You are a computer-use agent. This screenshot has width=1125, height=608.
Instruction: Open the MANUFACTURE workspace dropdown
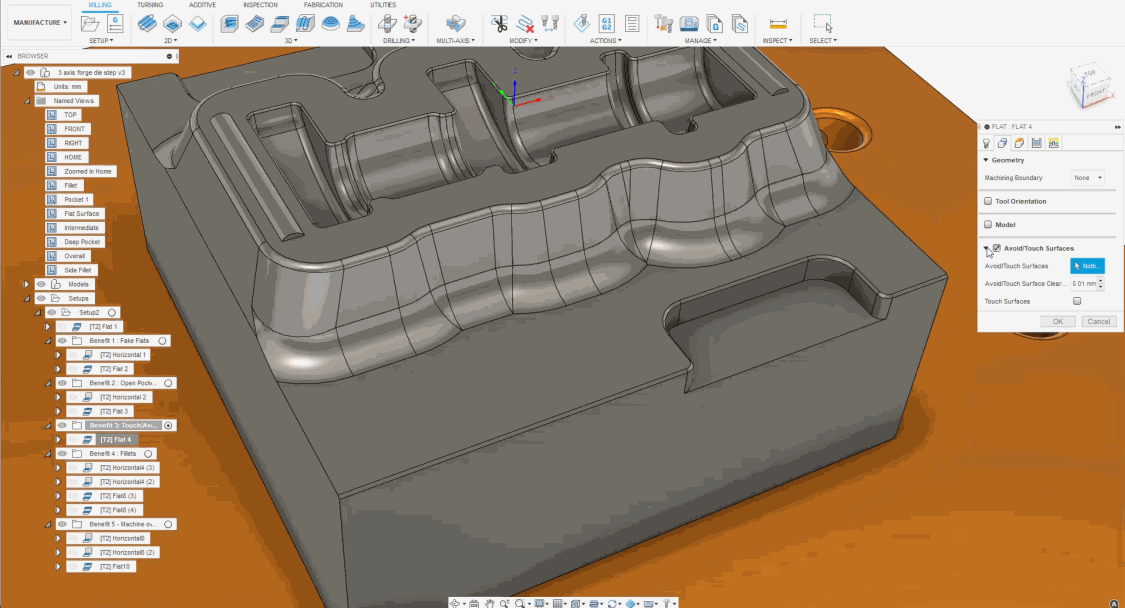point(40,22)
